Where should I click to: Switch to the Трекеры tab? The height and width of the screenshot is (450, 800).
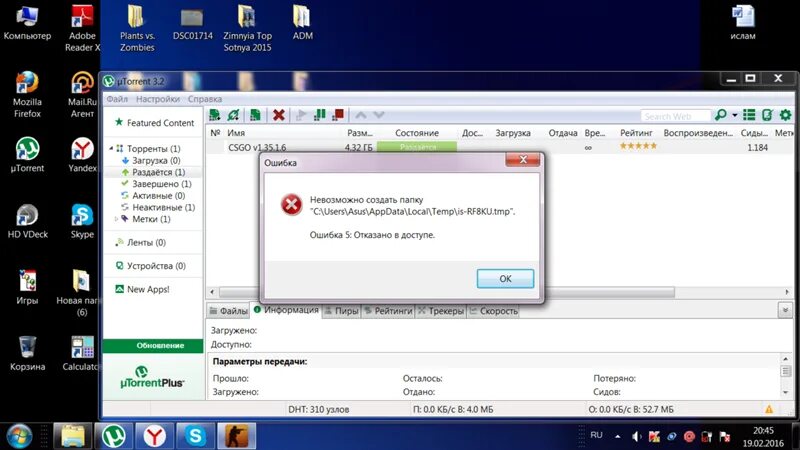click(x=441, y=311)
